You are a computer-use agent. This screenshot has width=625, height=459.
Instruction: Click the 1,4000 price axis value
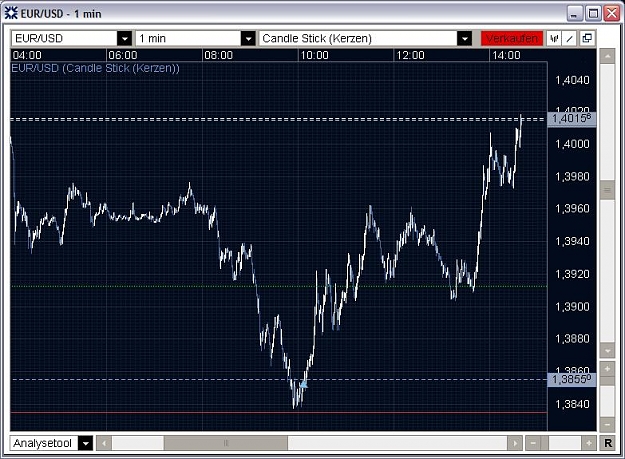click(x=572, y=144)
